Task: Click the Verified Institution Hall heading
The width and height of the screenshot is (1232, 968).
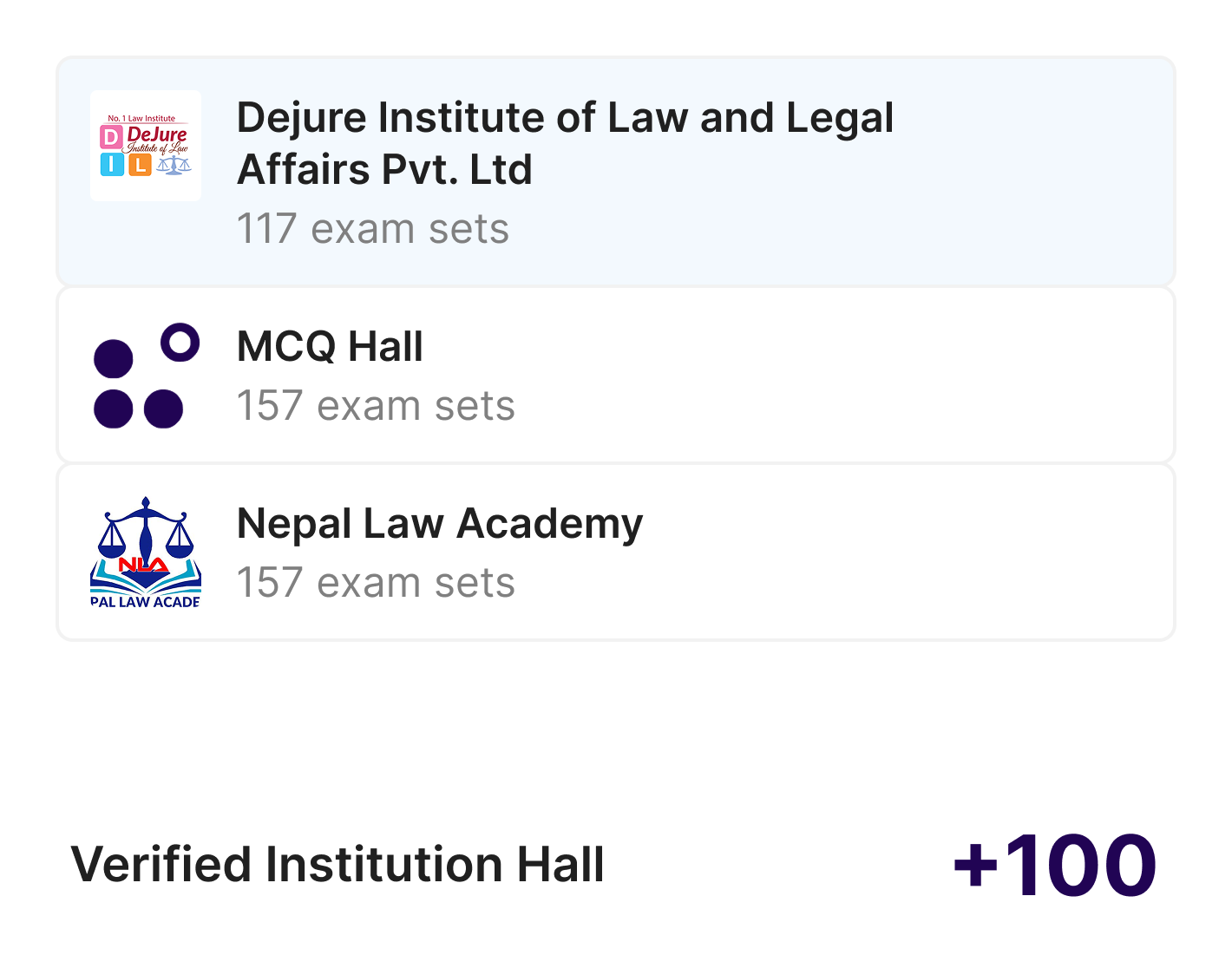Action: [337, 865]
